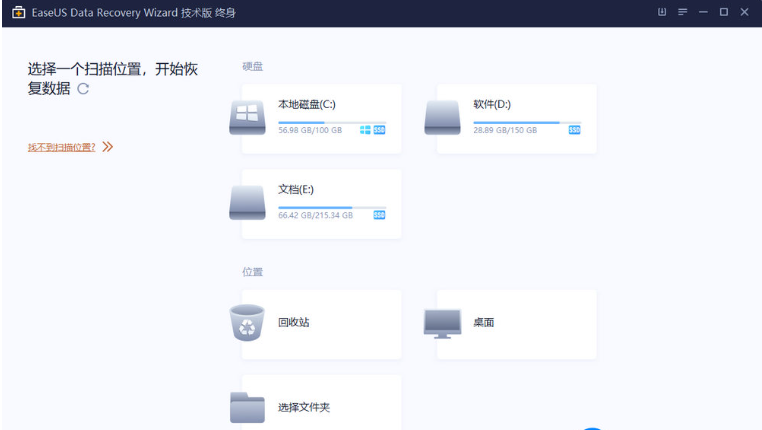The image size is (762, 430).
Task: Click the SSD badge on 软件(D:)
Action: [x=574, y=130]
